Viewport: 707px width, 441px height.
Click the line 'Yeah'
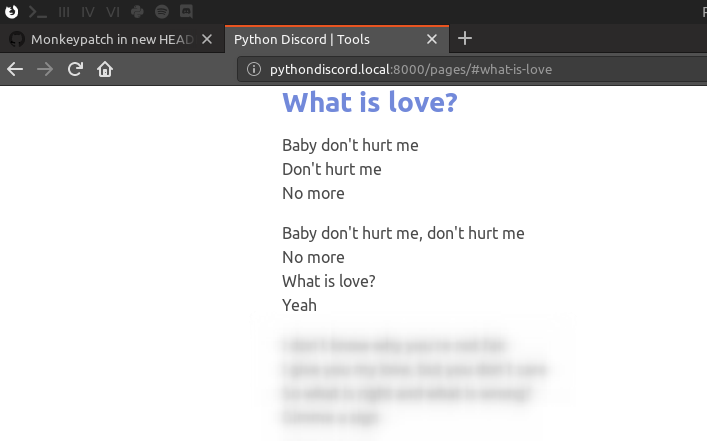tap(299, 305)
